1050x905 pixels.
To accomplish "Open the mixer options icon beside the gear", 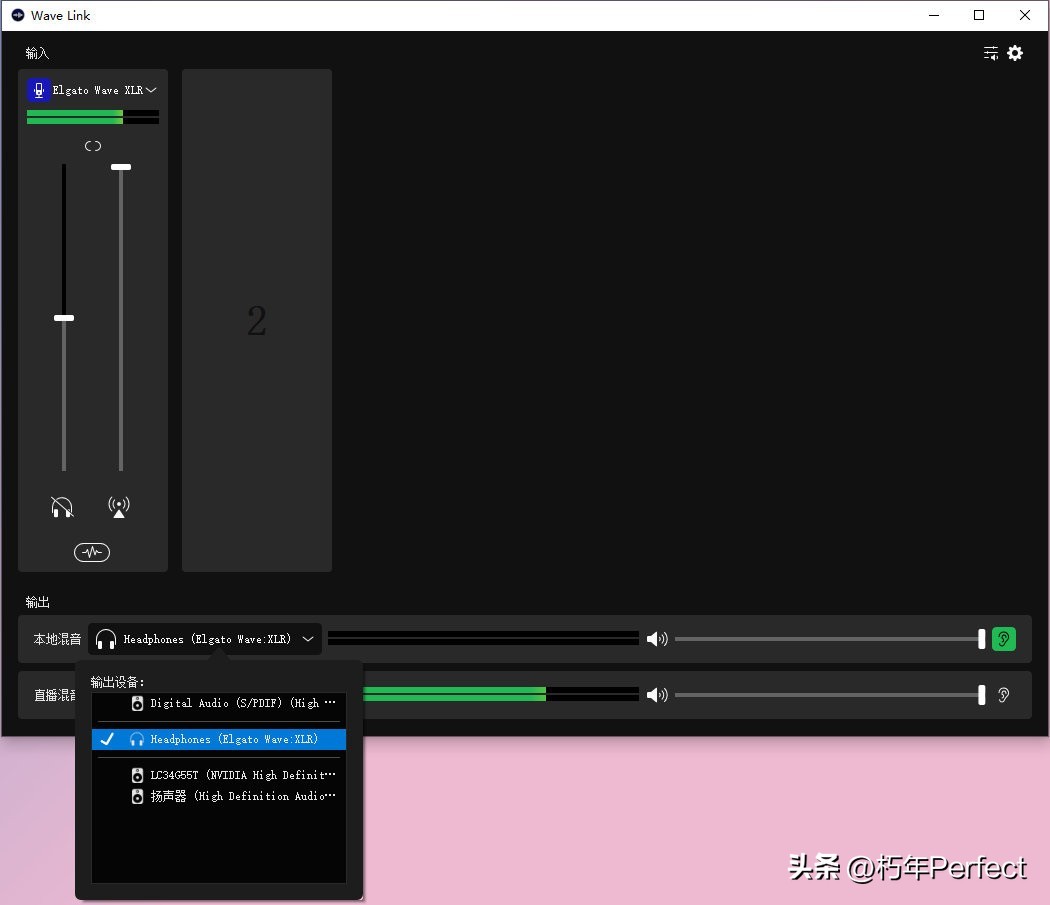I will (x=990, y=53).
